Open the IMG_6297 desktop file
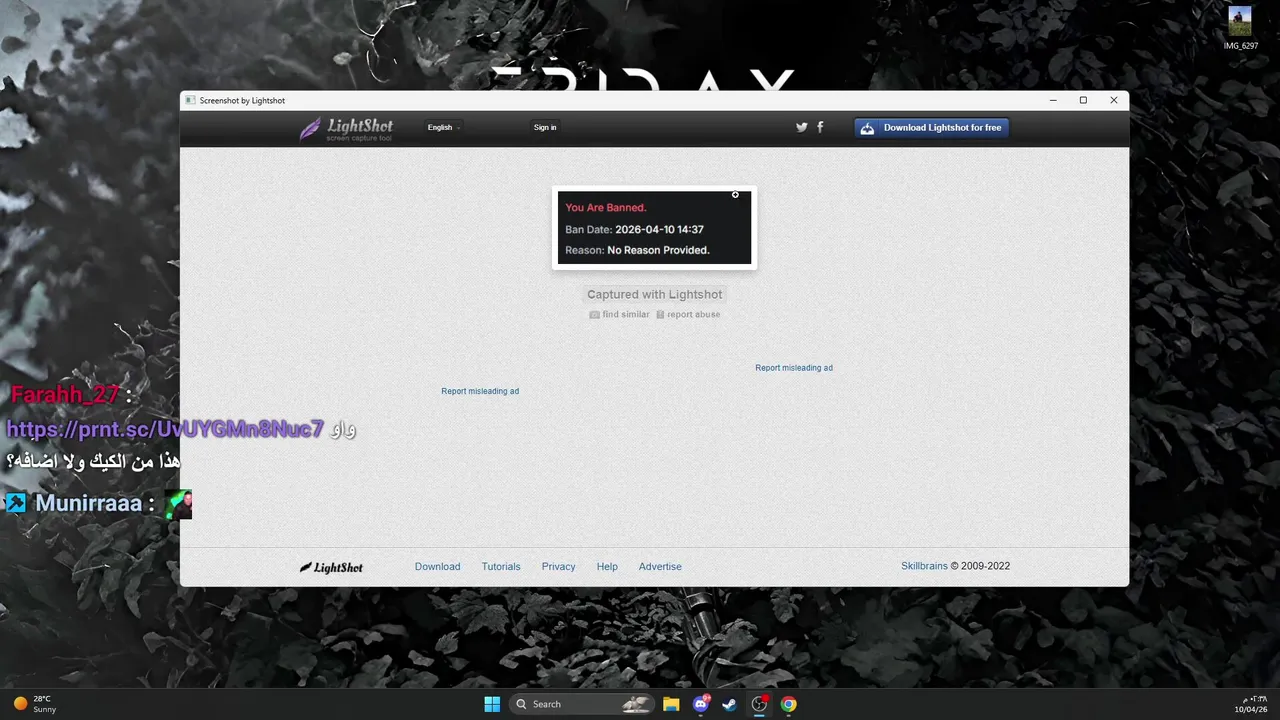1280x720 pixels. coord(1241,28)
